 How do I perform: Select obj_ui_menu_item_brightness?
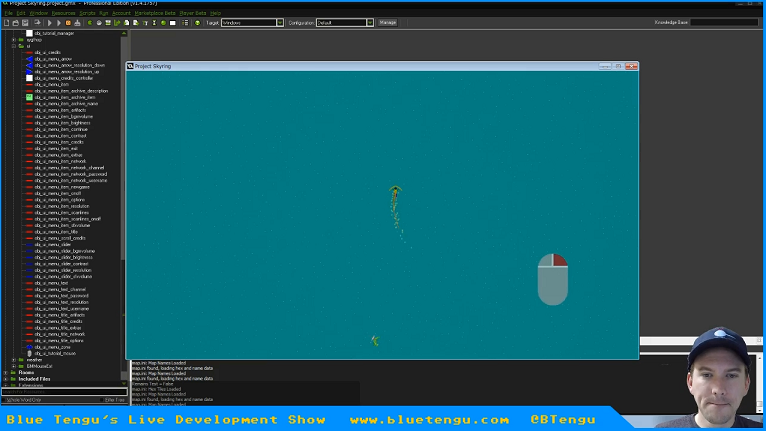[62, 123]
